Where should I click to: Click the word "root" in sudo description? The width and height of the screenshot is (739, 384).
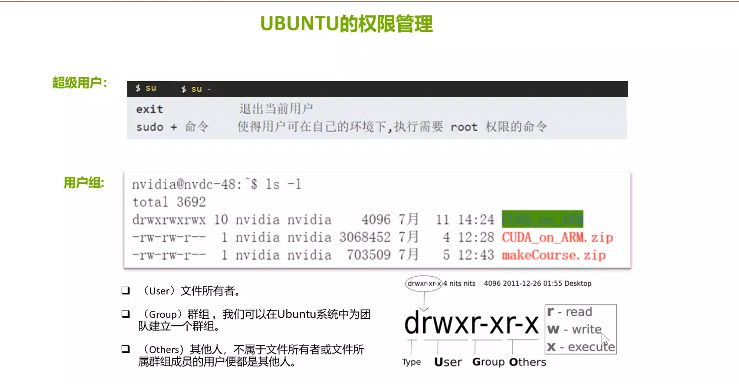tap(464, 127)
